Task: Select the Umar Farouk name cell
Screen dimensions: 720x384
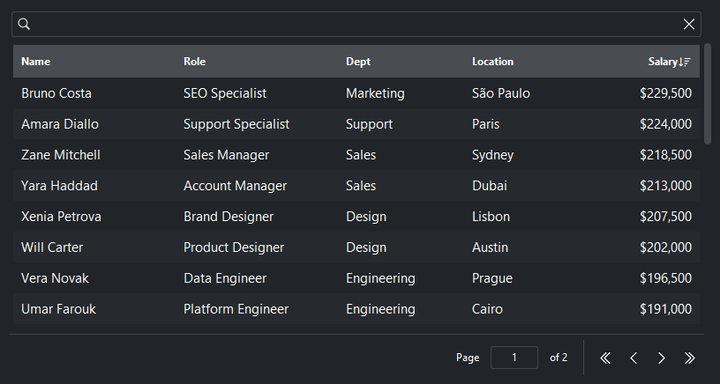Action: click(x=58, y=309)
